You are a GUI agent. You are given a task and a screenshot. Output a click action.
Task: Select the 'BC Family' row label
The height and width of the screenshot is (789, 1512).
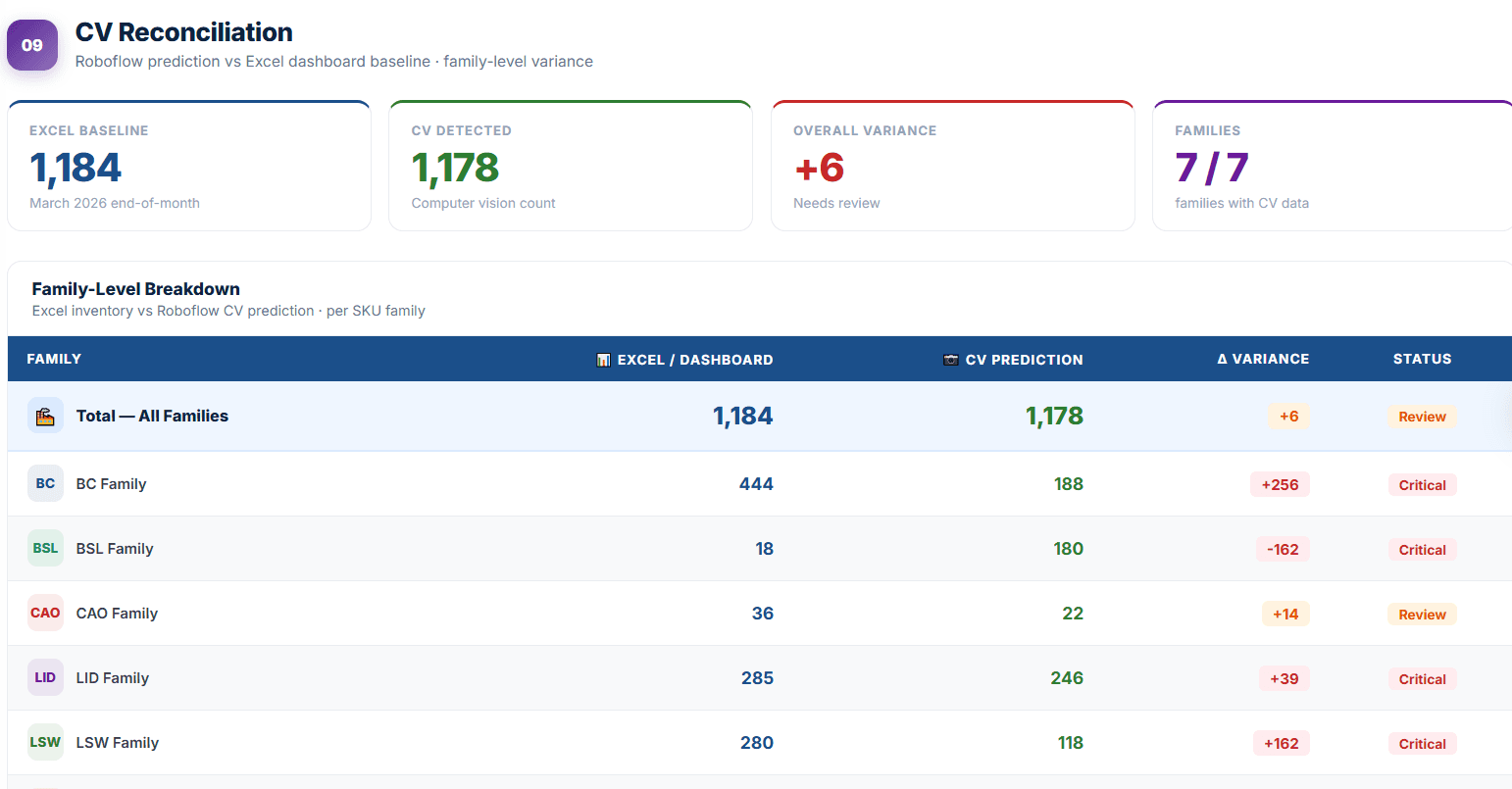pos(111,484)
